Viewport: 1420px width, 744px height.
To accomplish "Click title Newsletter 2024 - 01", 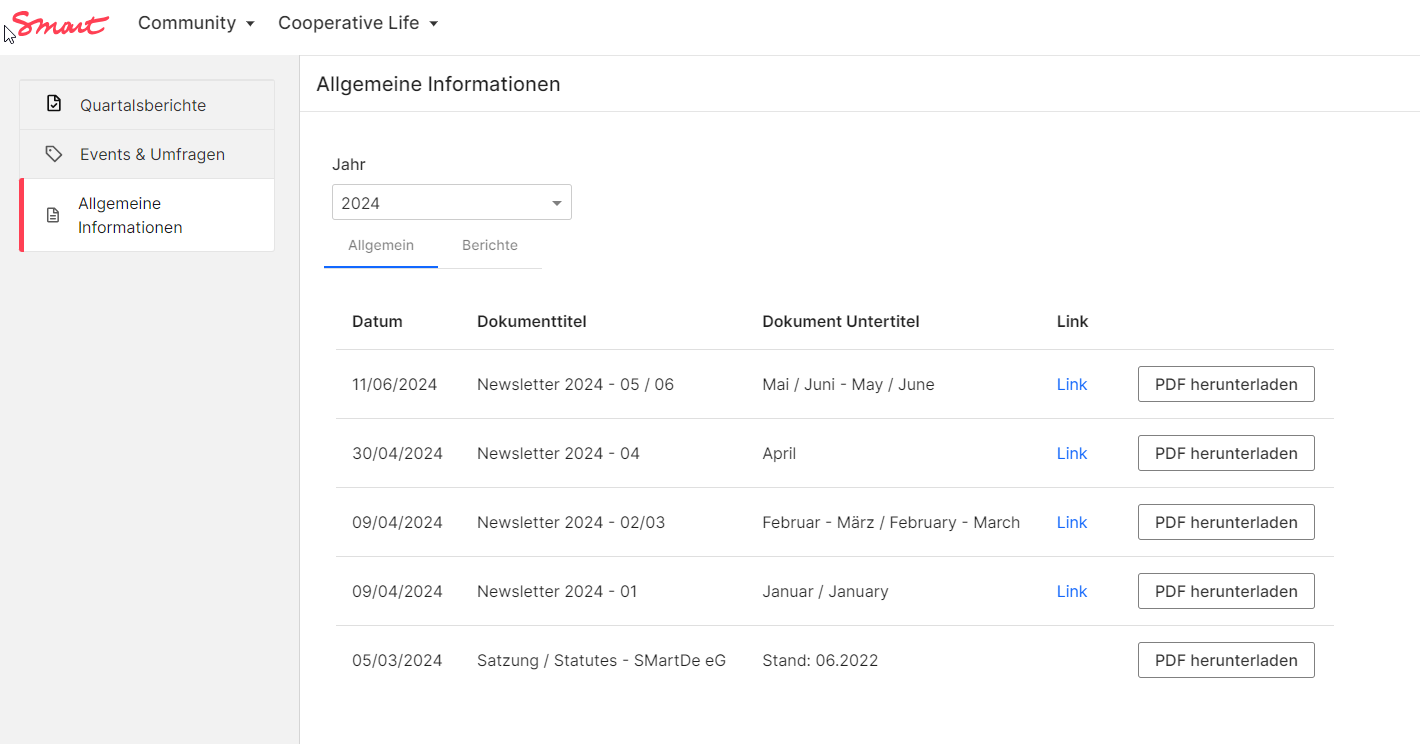I will [557, 591].
